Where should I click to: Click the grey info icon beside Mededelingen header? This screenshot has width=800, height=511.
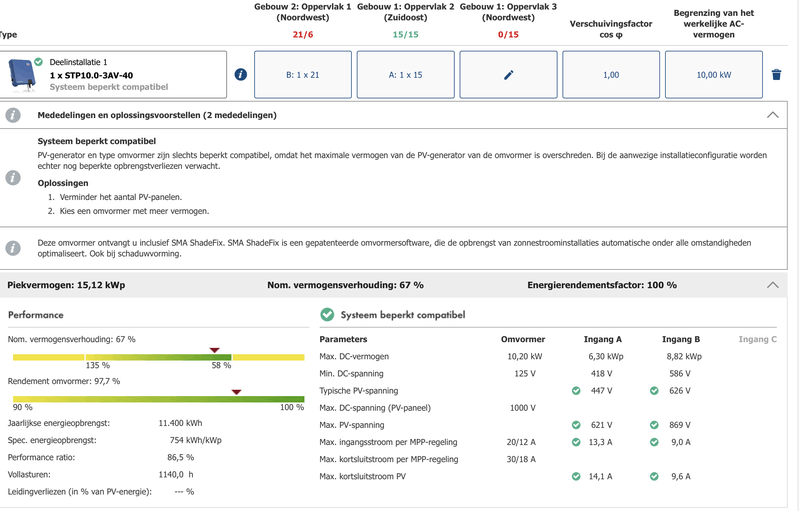tap(13, 115)
